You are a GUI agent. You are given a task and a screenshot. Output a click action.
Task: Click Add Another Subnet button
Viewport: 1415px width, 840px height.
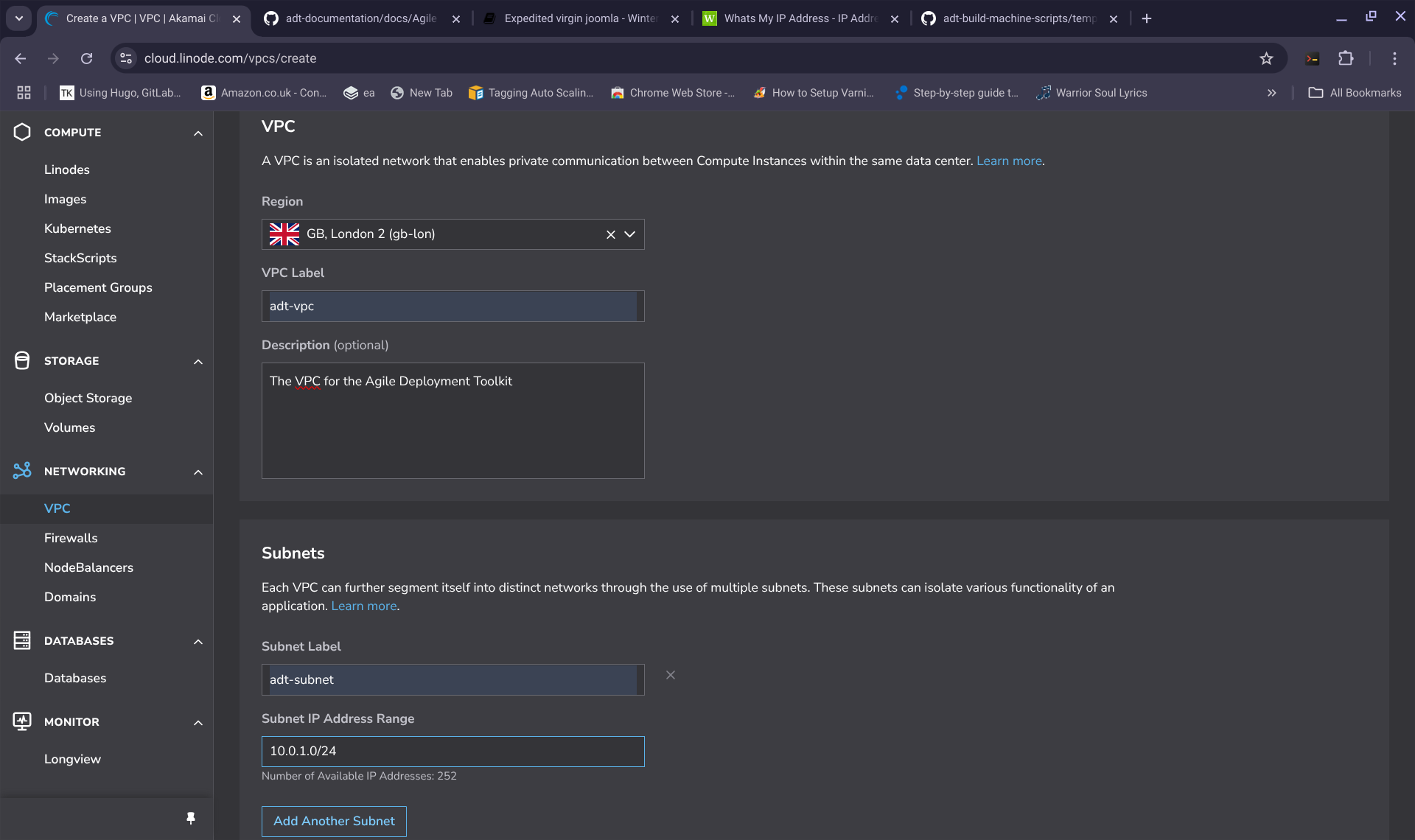tap(334, 821)
